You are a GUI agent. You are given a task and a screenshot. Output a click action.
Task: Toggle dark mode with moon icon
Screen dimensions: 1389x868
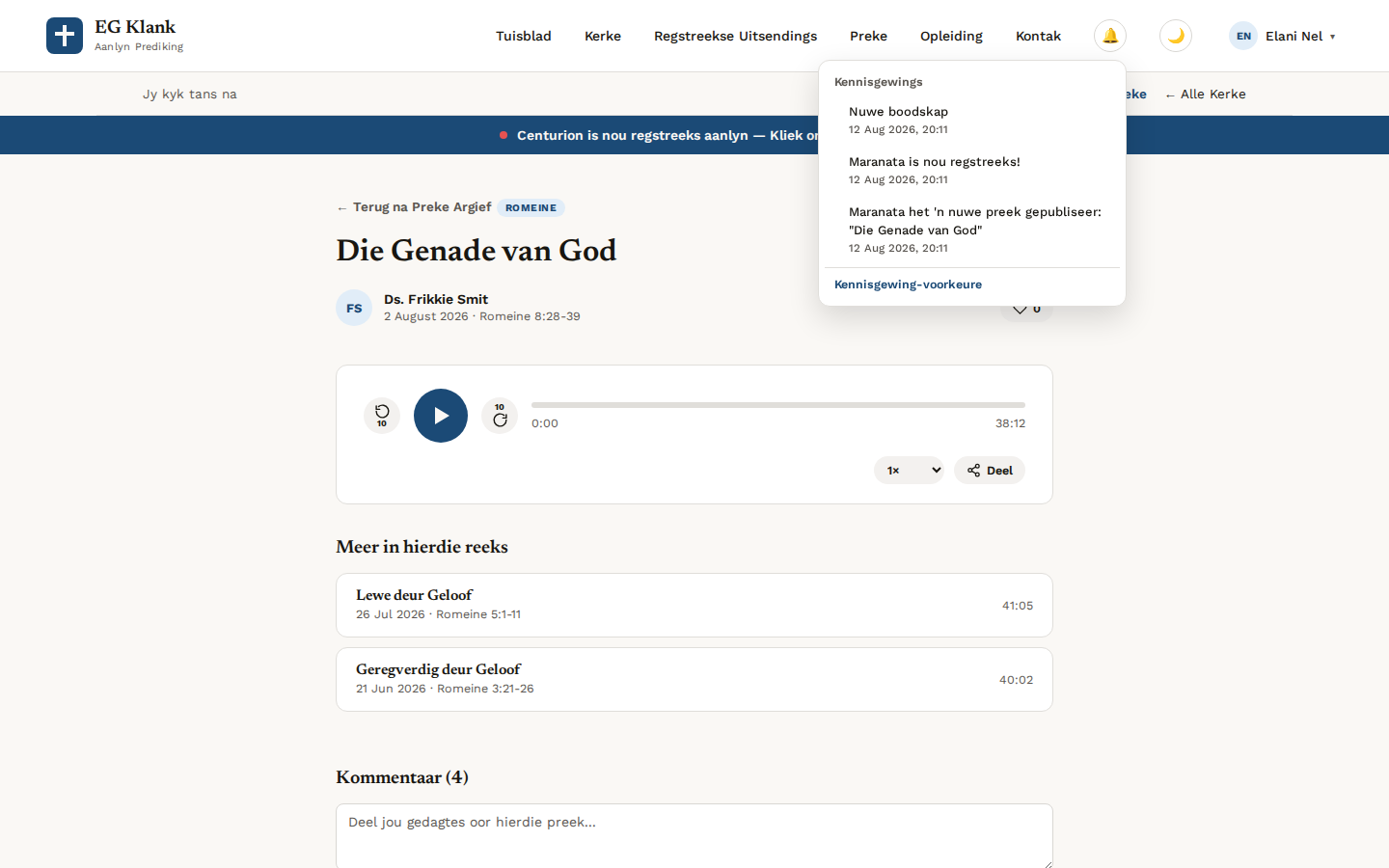pos(1176,36)
